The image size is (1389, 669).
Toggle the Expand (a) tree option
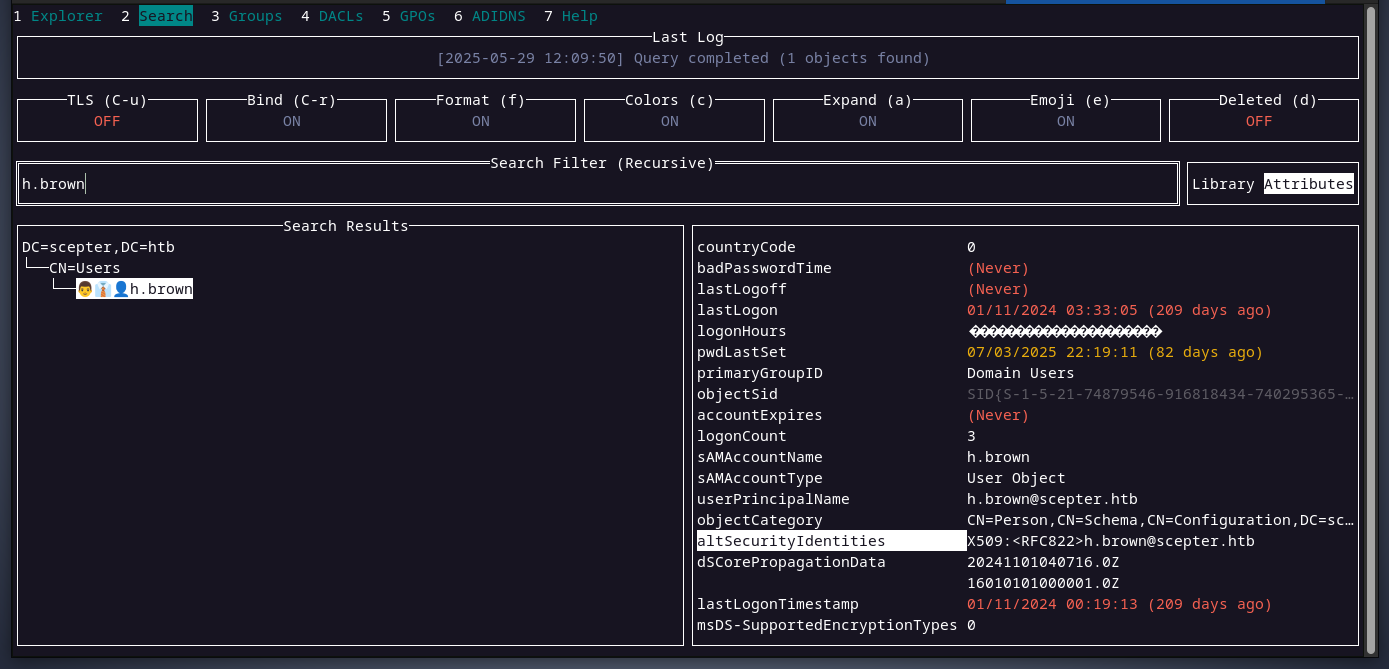[x=867, y=121]
